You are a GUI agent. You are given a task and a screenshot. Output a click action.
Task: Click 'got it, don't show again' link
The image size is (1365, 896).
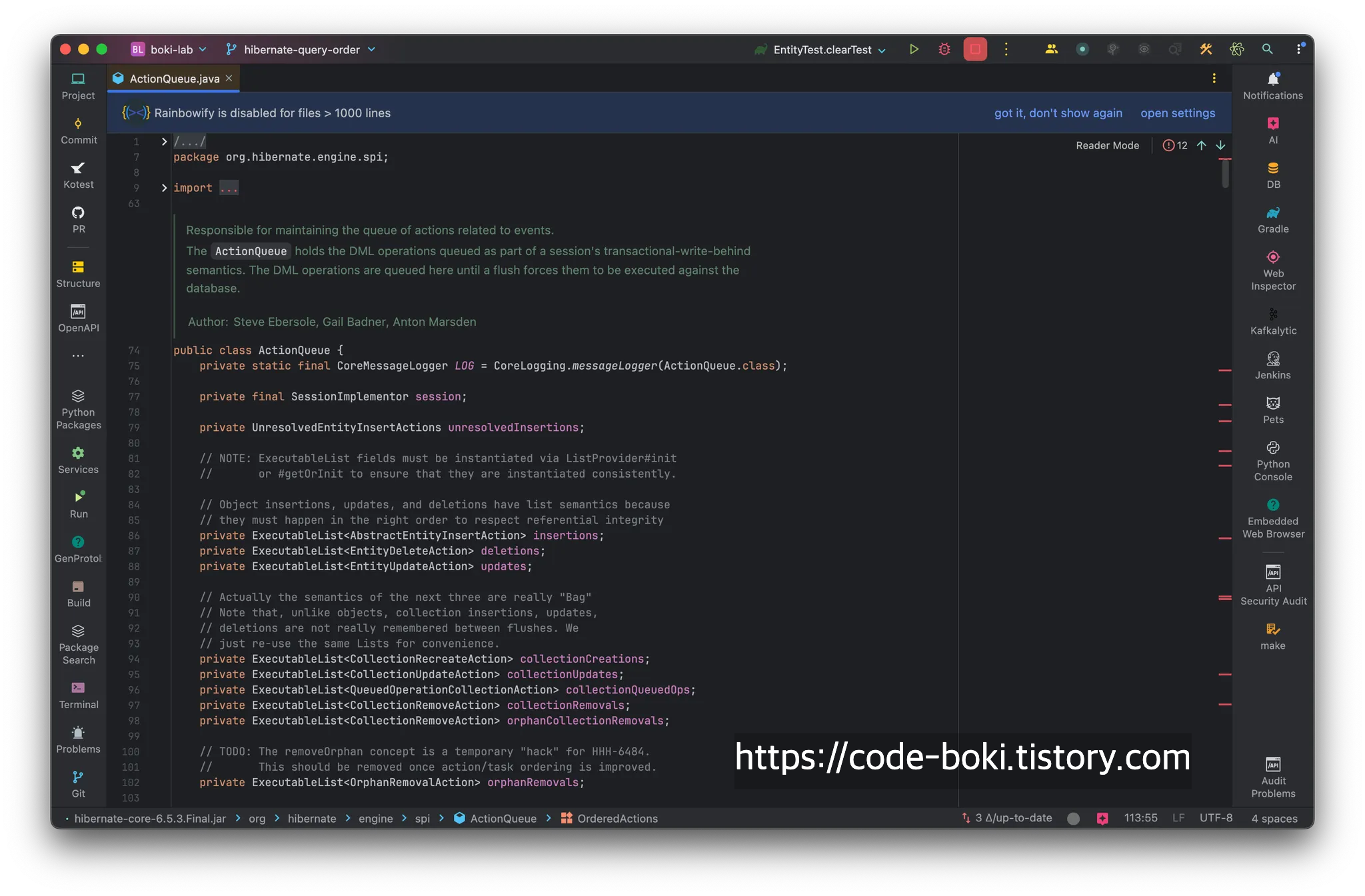(x=1058, y=113)
